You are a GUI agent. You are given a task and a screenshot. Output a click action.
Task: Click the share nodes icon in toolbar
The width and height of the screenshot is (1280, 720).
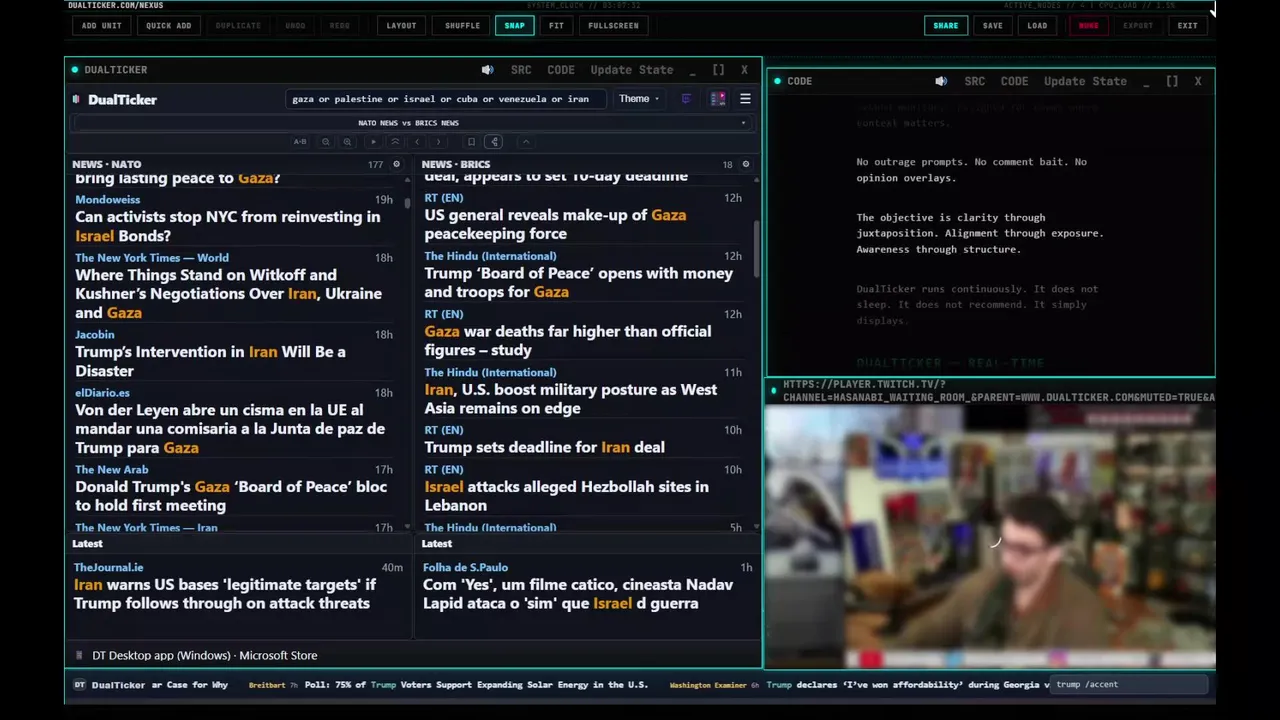494,142
